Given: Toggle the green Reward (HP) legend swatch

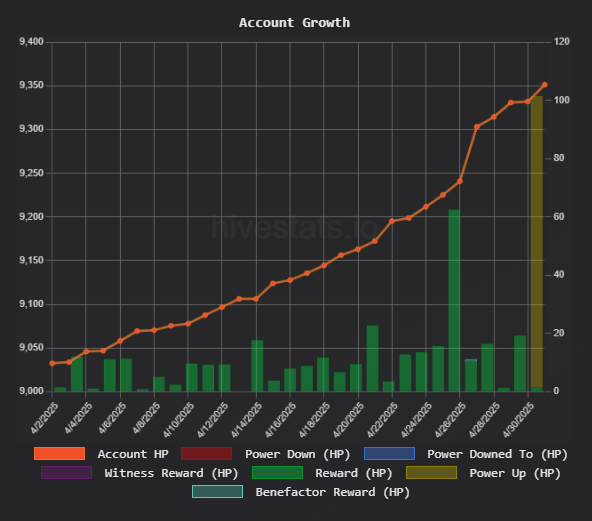Looking at the screenshot, I should [x=278, y=473].
